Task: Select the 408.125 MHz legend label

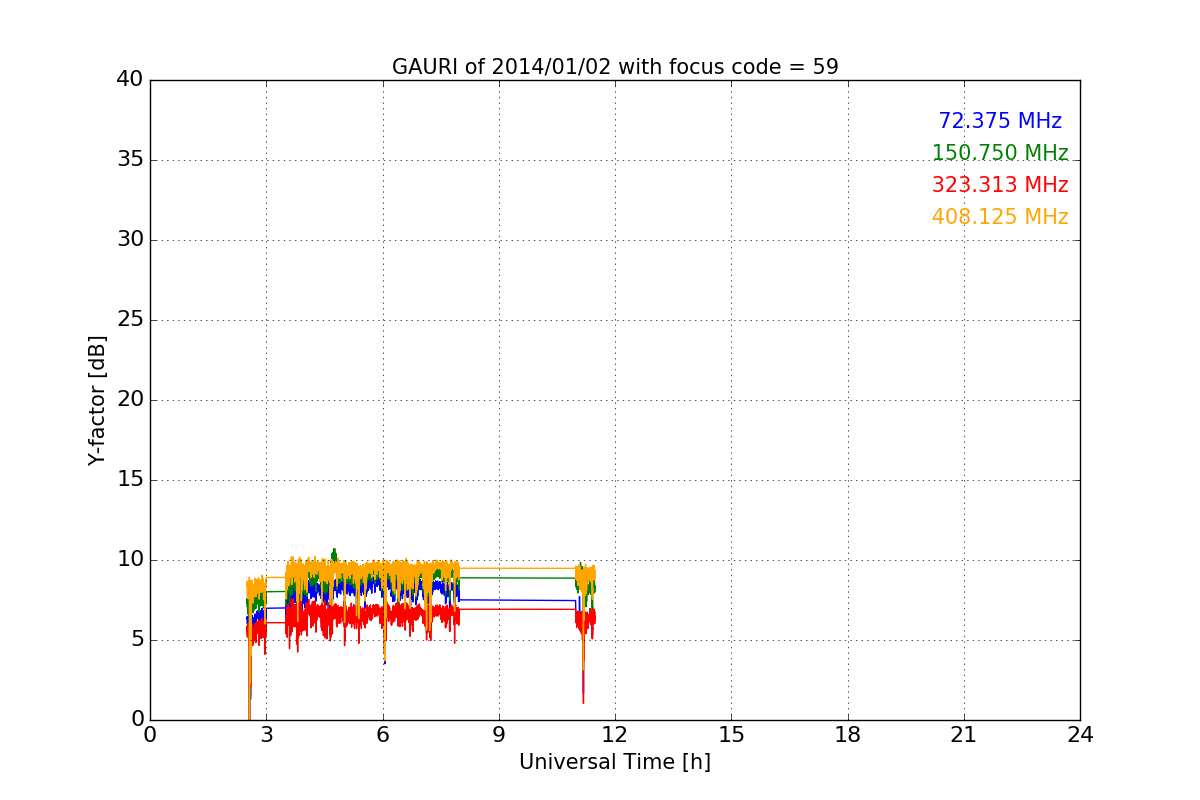Action: (x=1000, y=217)
